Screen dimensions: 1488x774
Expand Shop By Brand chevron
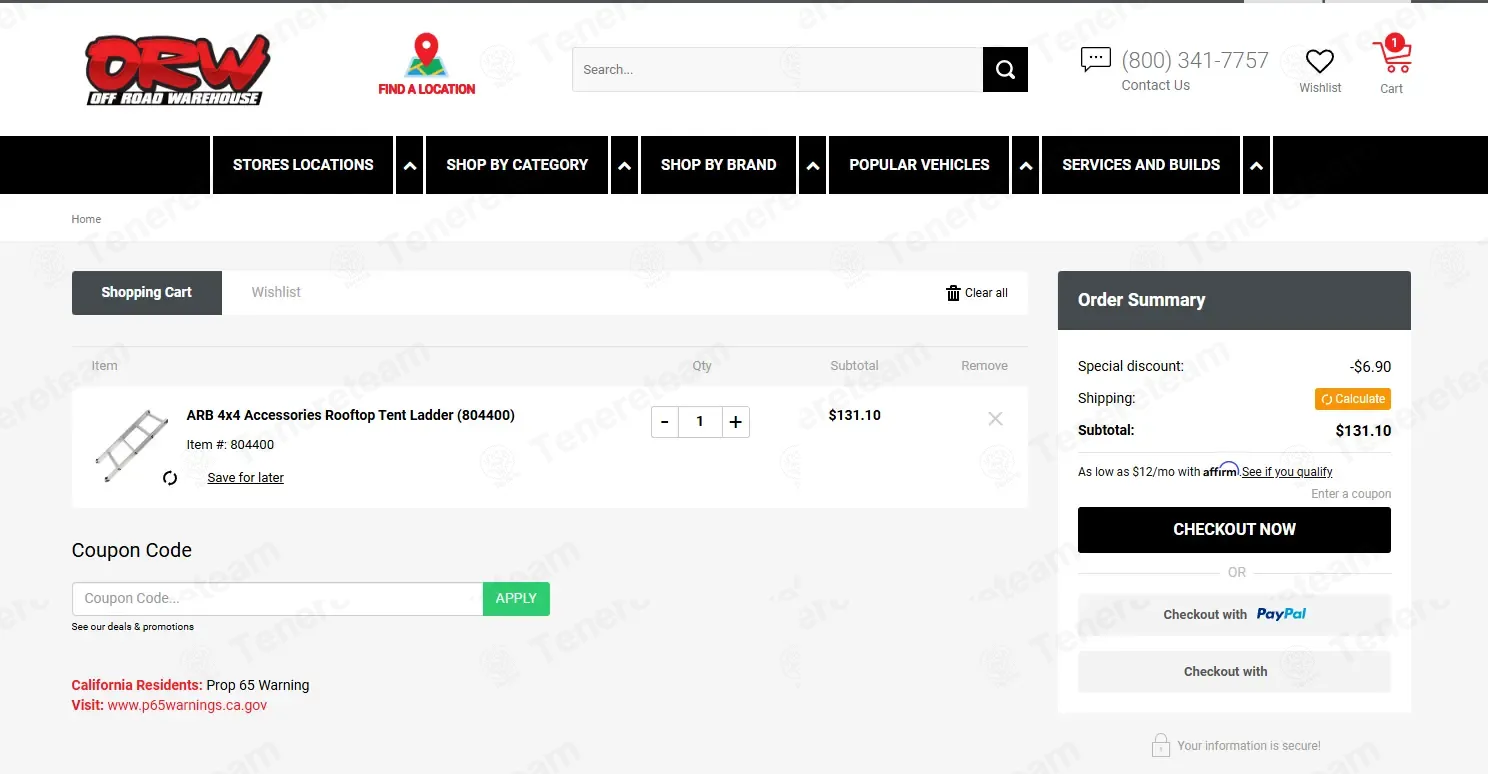click(813, 165)
